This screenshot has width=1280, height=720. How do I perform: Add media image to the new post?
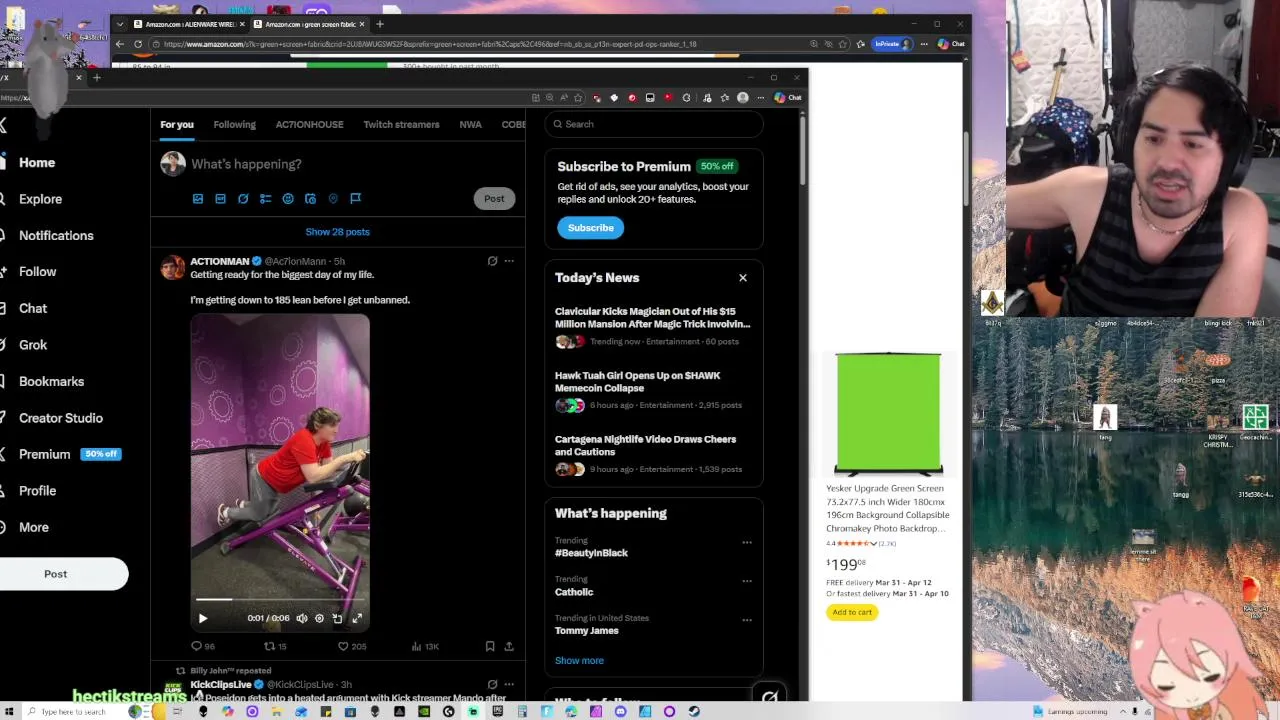tap(198, 199)
